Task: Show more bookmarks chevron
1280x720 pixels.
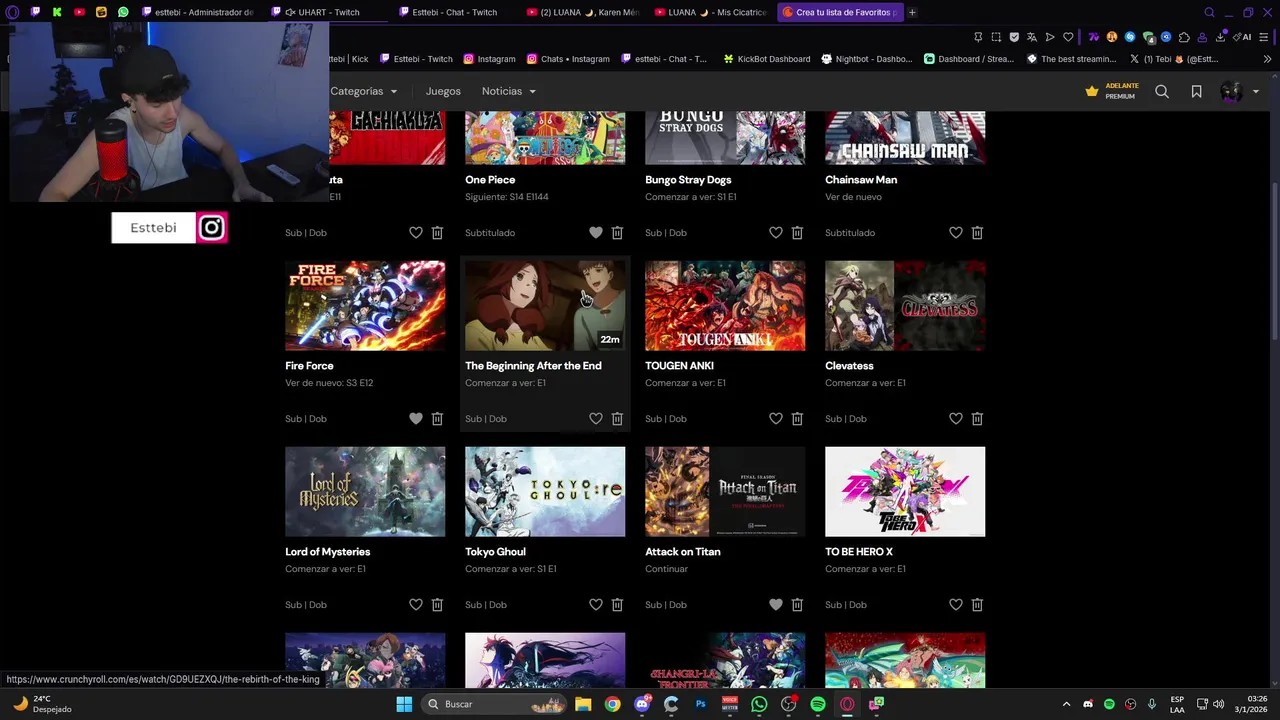Action: pos(1267,59)
